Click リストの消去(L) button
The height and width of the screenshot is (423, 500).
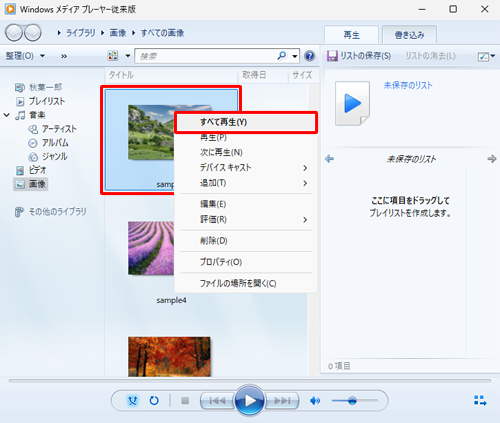(430, 56)
